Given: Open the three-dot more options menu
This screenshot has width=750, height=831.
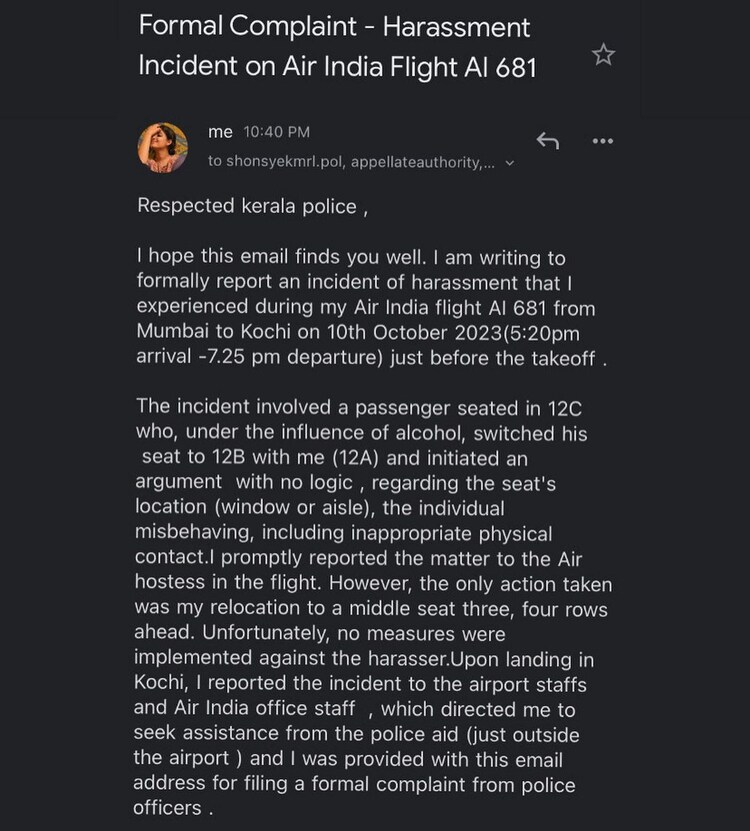Looking at the screenshot, I should coord(603,141).
